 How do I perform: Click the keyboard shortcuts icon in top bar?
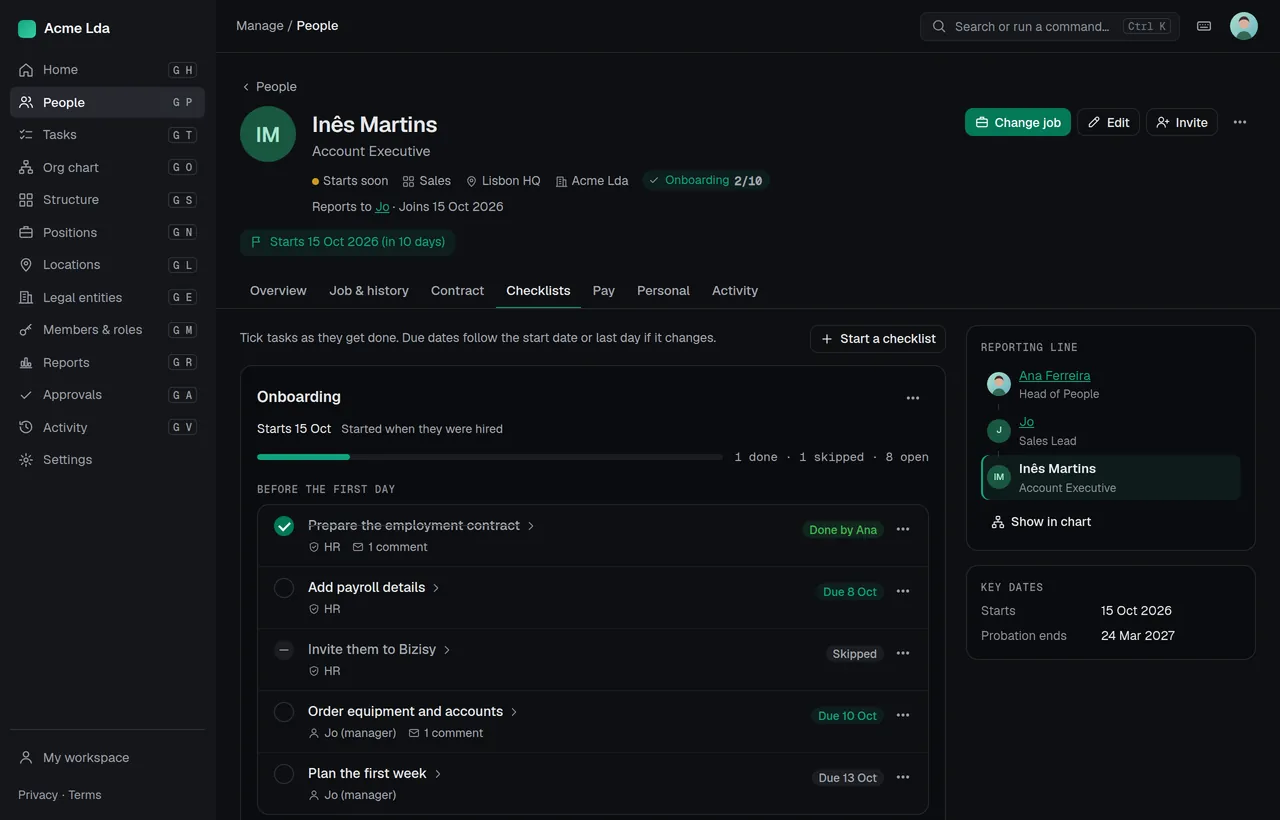click(x=1204, y=26)
